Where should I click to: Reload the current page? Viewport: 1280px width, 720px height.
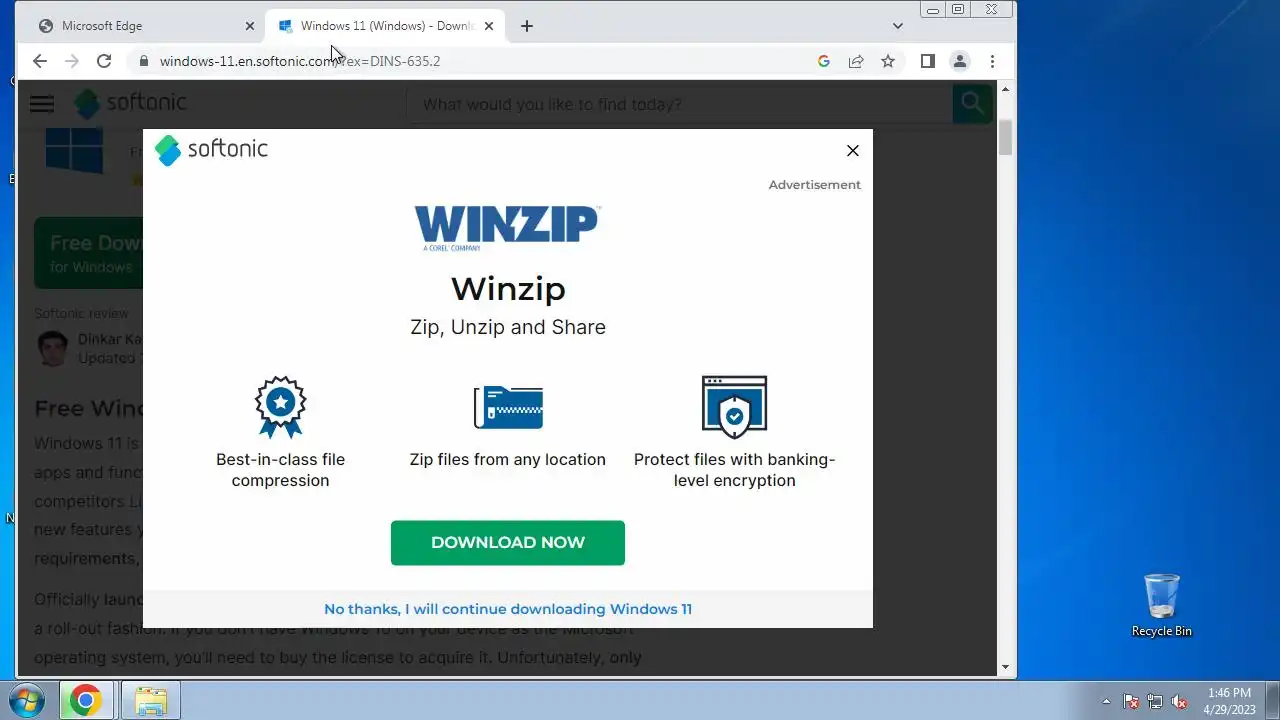[x=103, y=61]
